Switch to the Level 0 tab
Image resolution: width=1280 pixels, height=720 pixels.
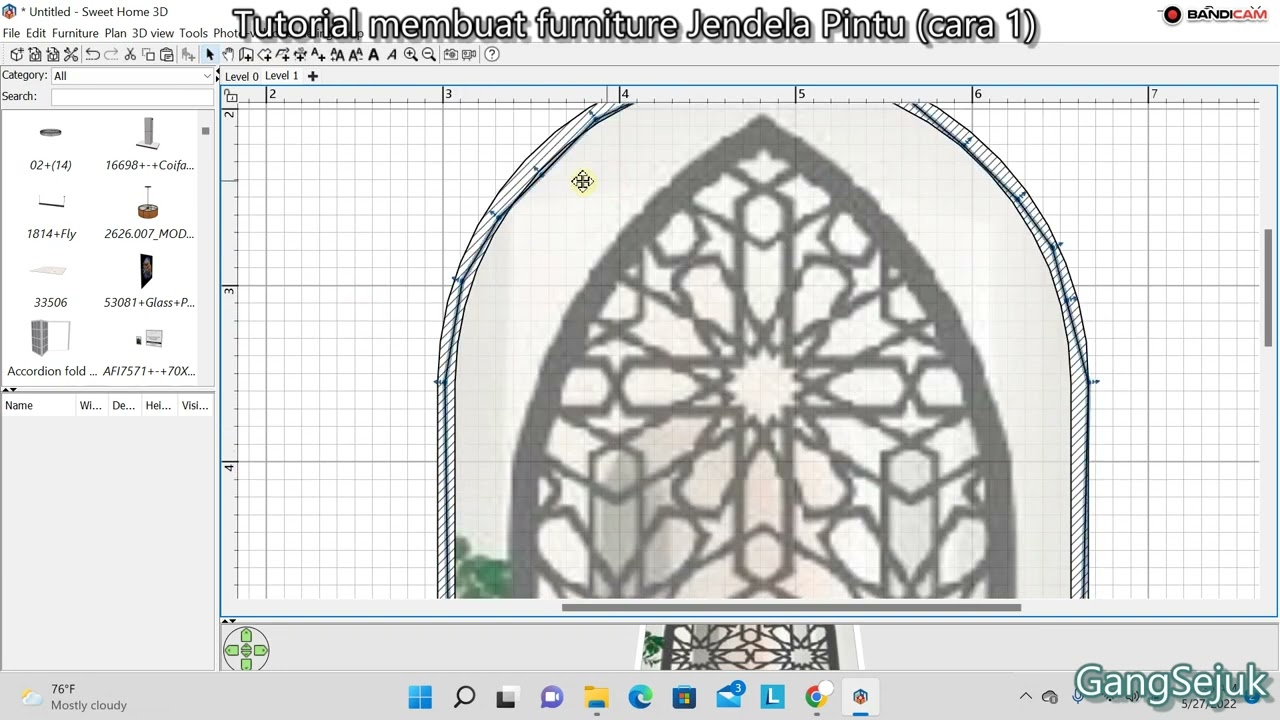click(x=242, y=76)
